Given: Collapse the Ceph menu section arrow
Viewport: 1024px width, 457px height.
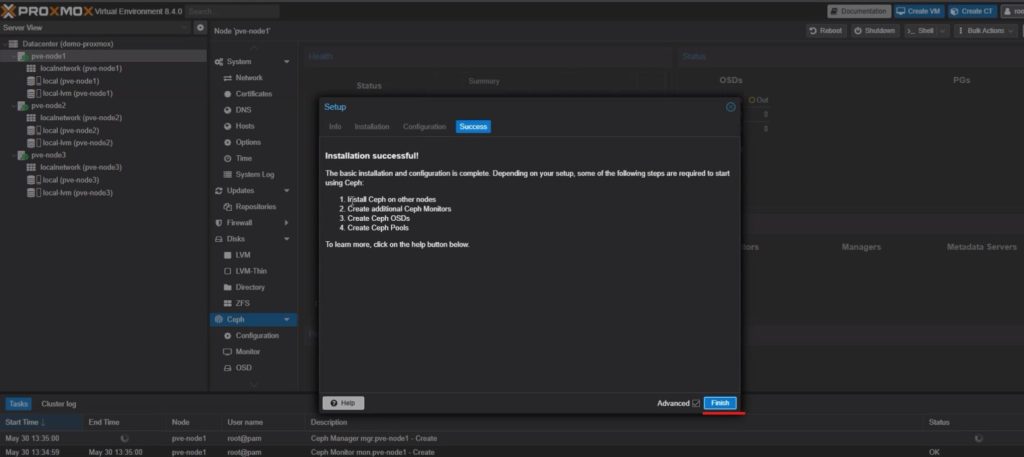Looking at the screenshot, I should [x=286, y=320].
